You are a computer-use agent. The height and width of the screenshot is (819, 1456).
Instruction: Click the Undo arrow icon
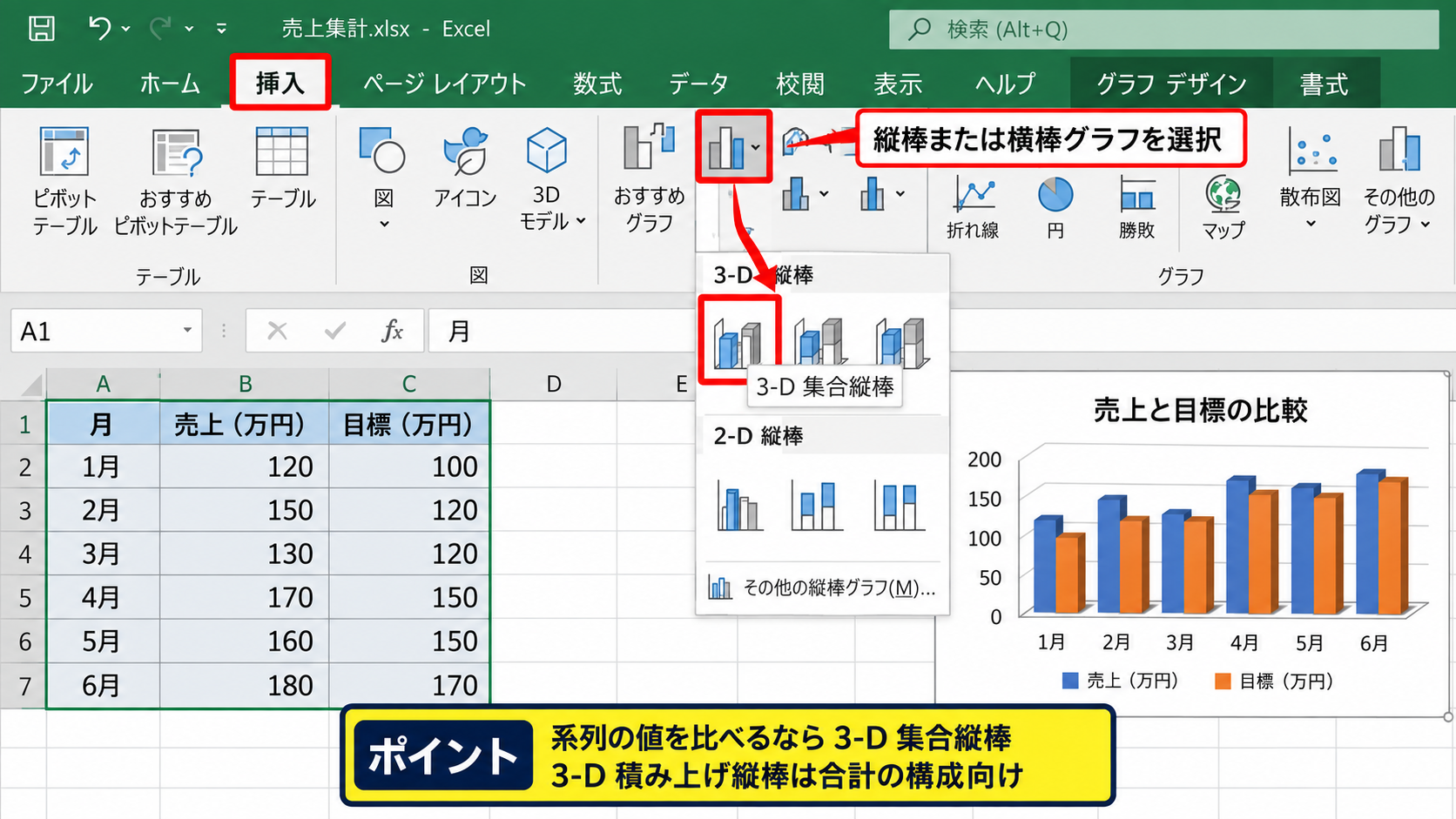99,29
